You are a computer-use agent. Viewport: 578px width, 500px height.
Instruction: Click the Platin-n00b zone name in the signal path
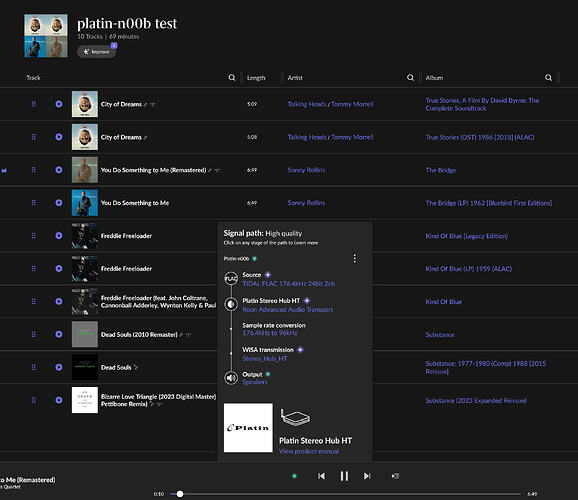236,258
